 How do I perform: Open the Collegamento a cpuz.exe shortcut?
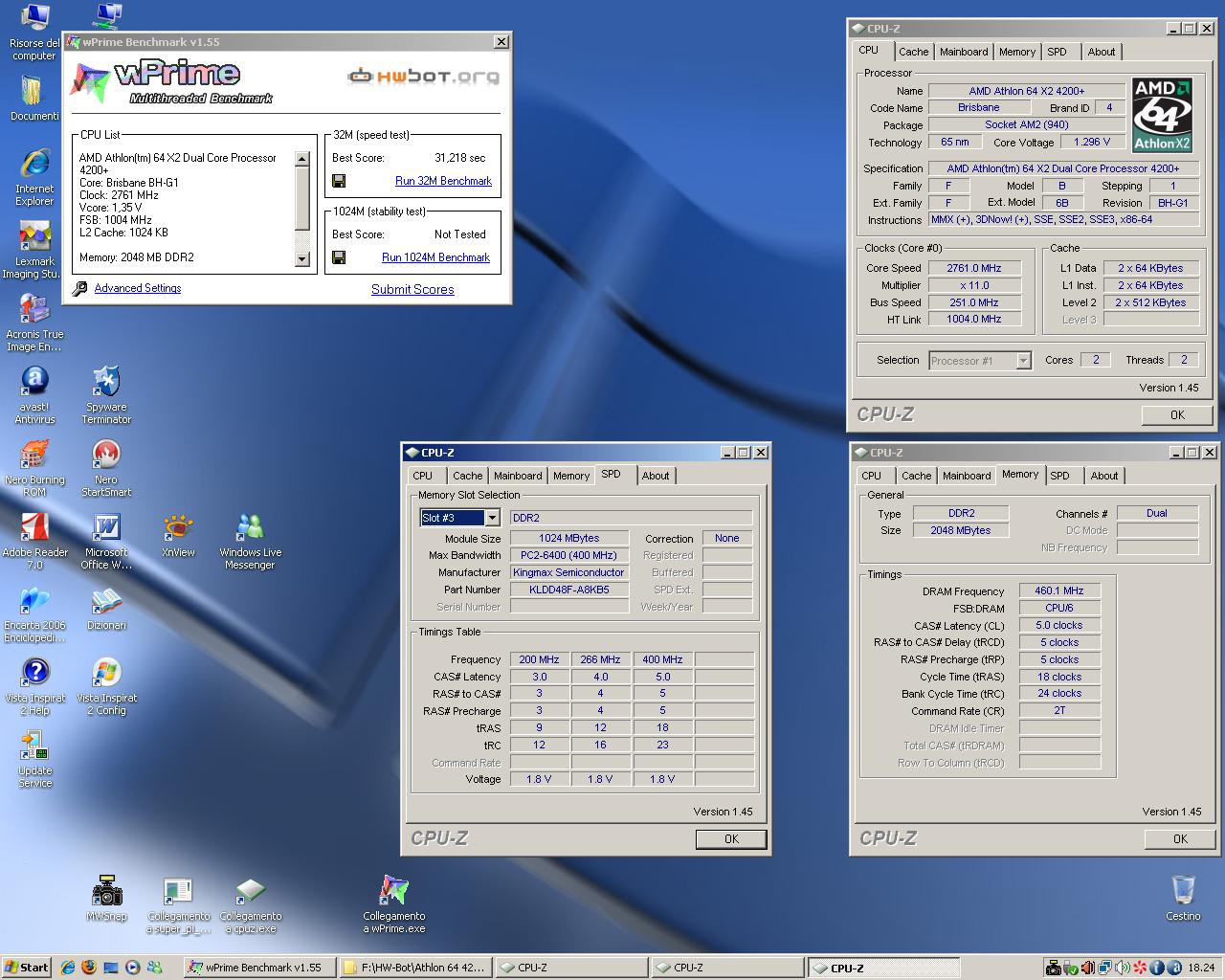click(250, 904)
